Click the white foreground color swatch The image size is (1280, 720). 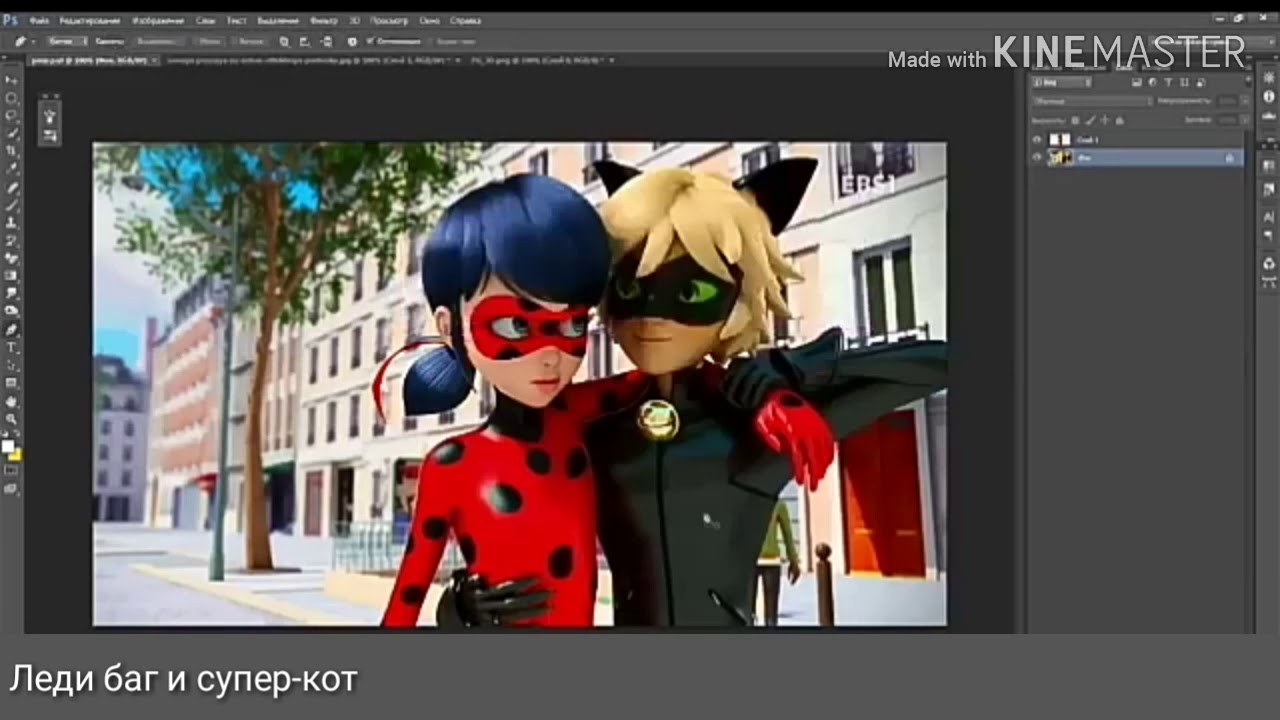[x=8, y=446]
